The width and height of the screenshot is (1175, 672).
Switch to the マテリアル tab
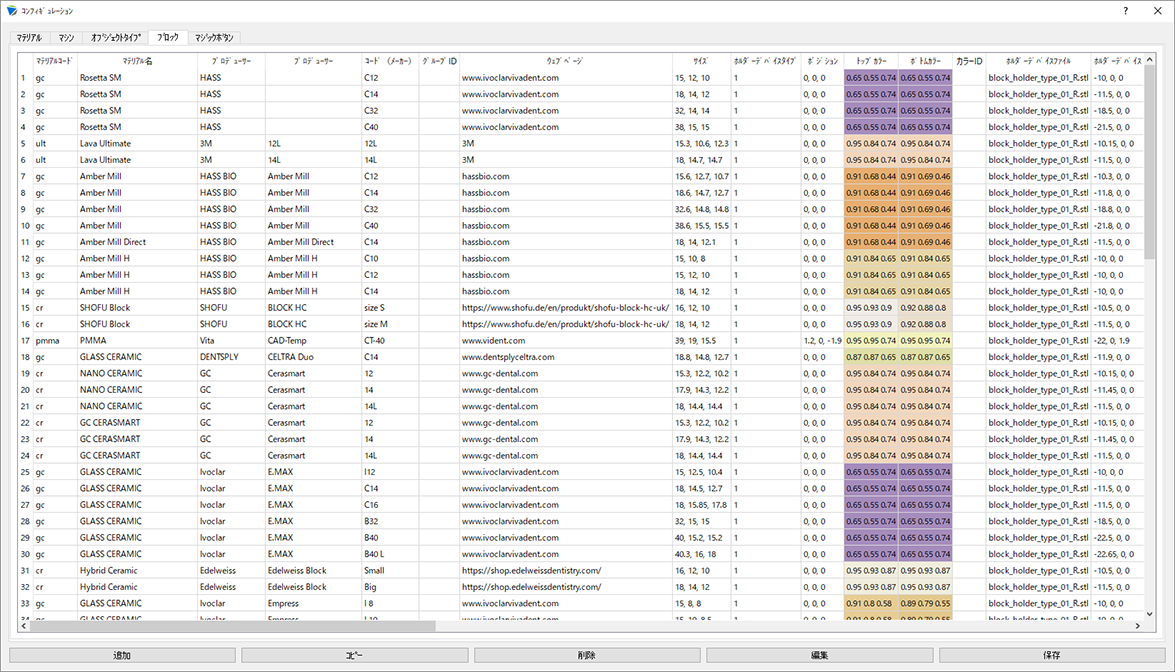coord(29,37)
